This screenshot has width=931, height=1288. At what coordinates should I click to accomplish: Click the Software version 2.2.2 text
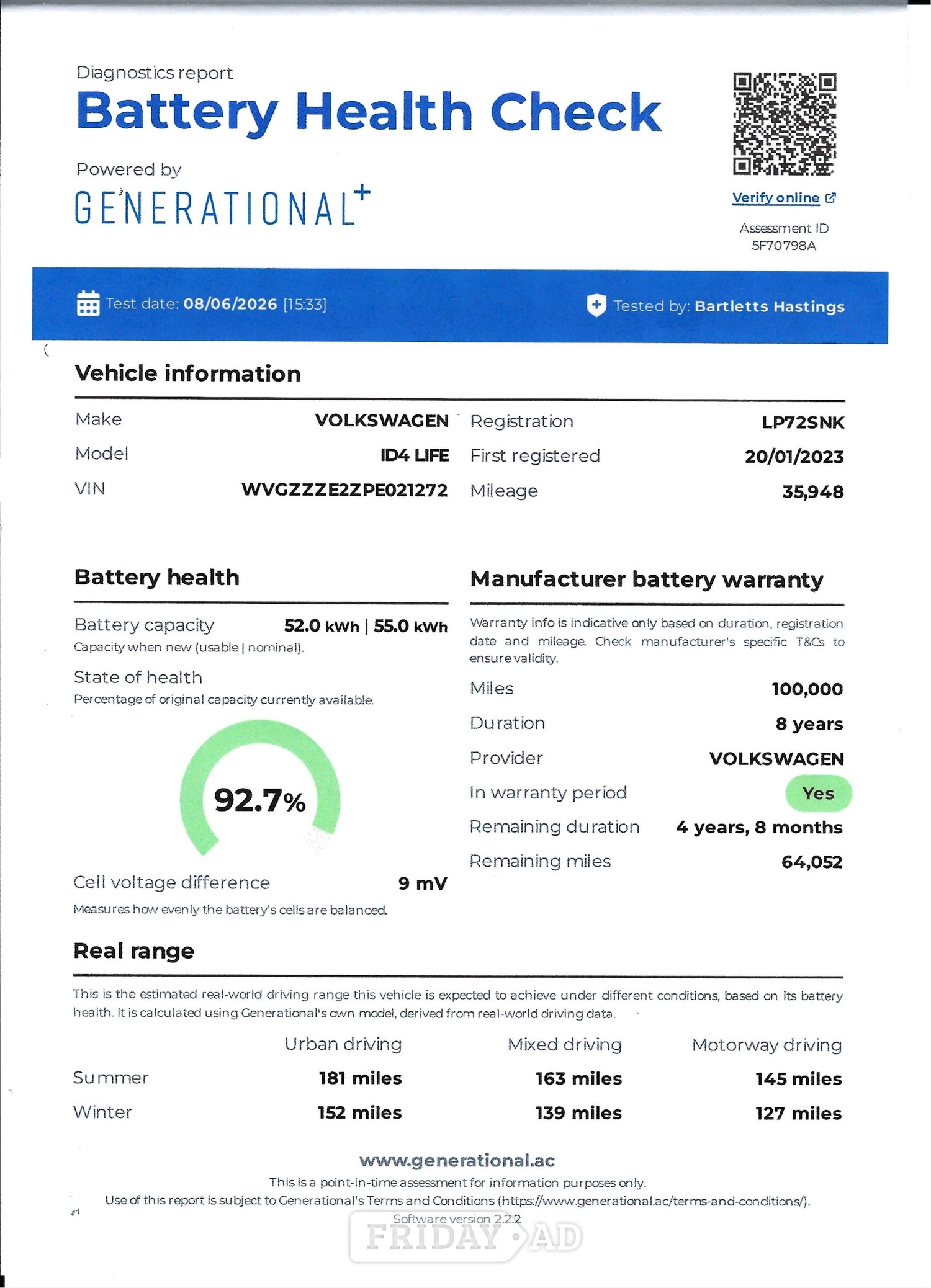click(x=457, y=1219)
